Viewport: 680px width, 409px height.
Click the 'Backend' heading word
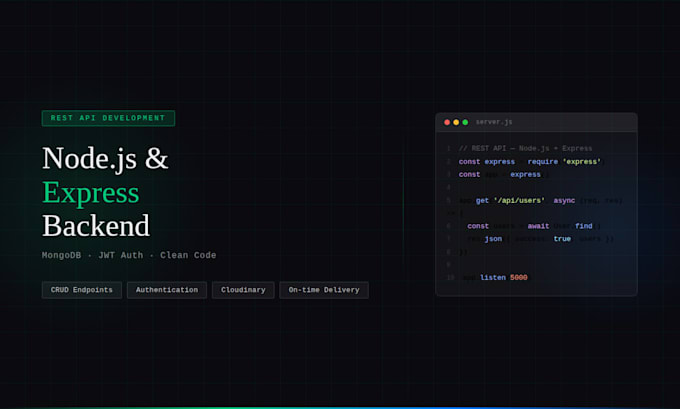96,226
